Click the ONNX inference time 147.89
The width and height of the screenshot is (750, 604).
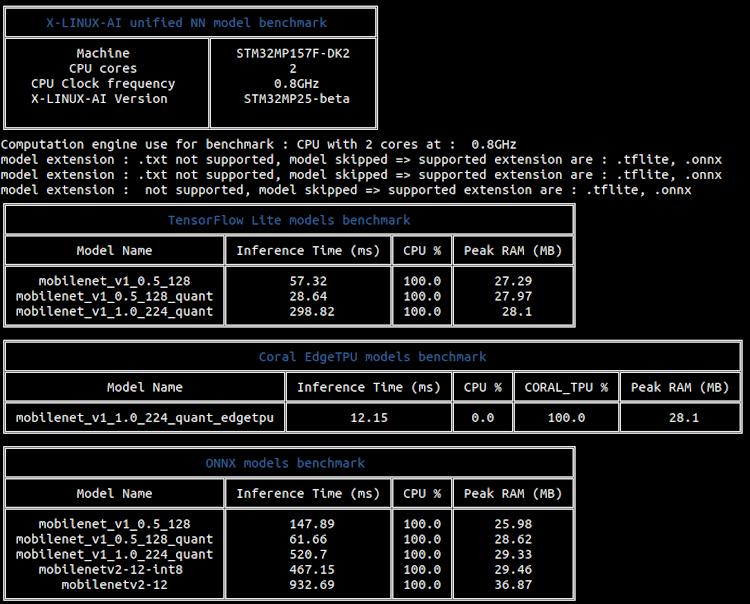pos(312,524)
